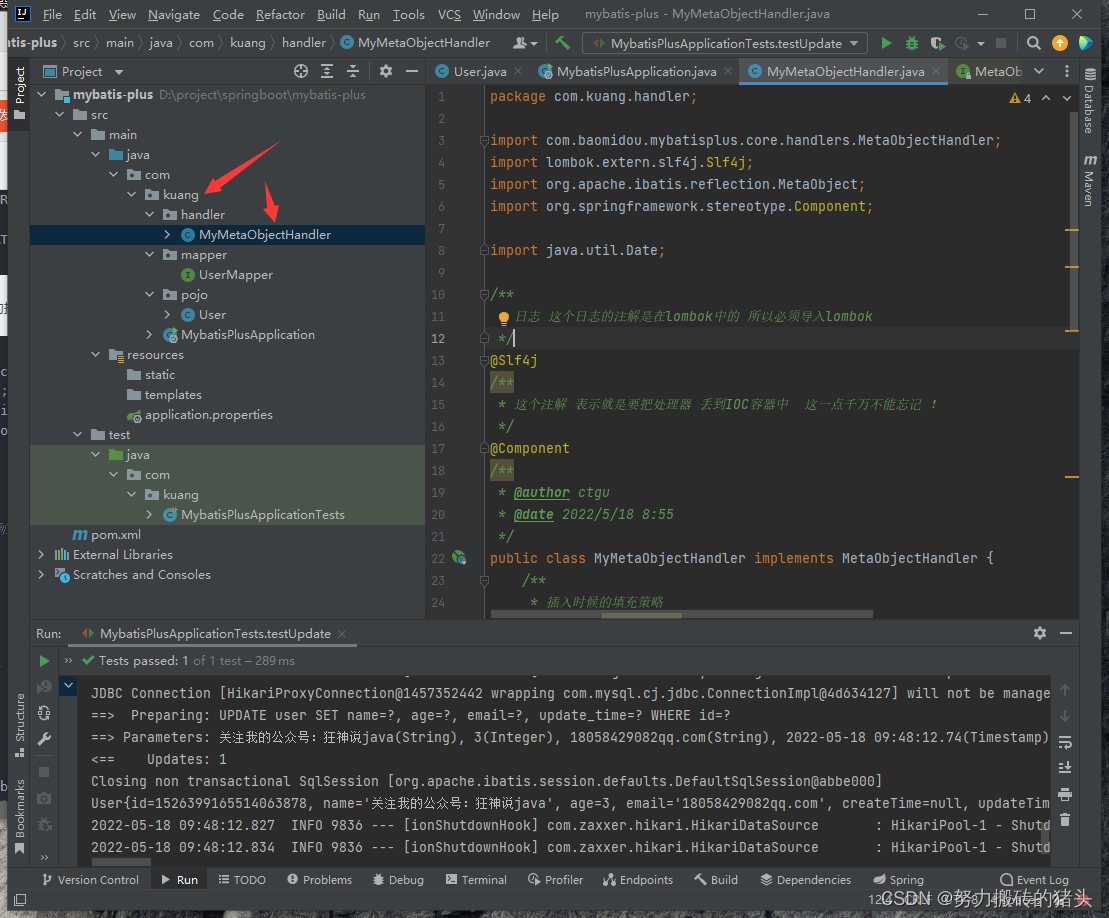Run the selected test configuration
This screenshot has height=918, width=1109.
[886, 43]
